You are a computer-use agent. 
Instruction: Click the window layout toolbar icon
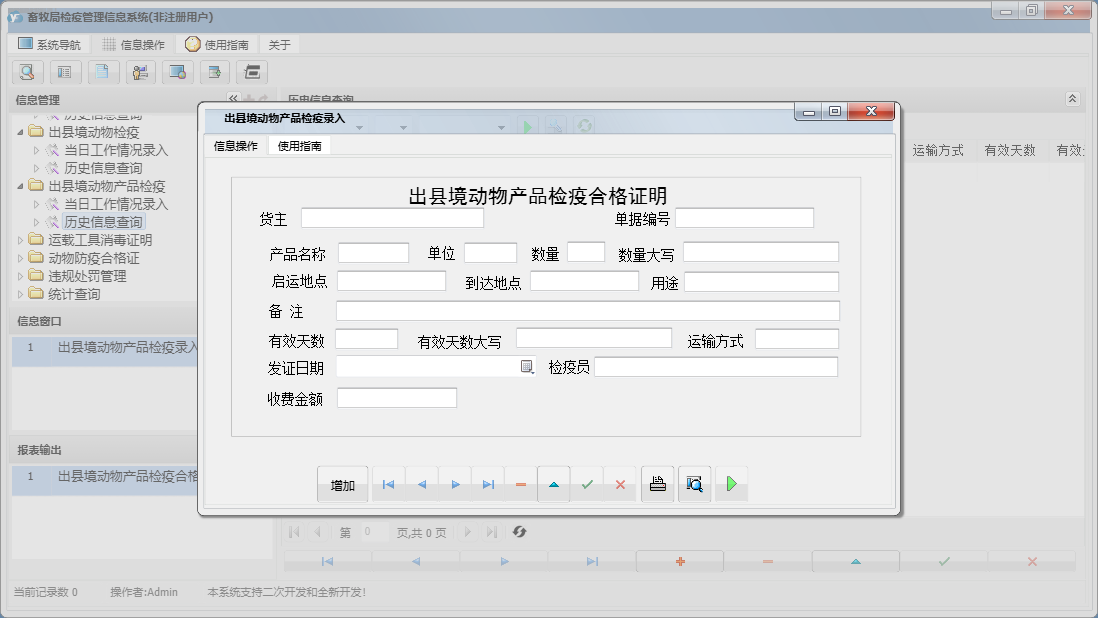[252, 72]
